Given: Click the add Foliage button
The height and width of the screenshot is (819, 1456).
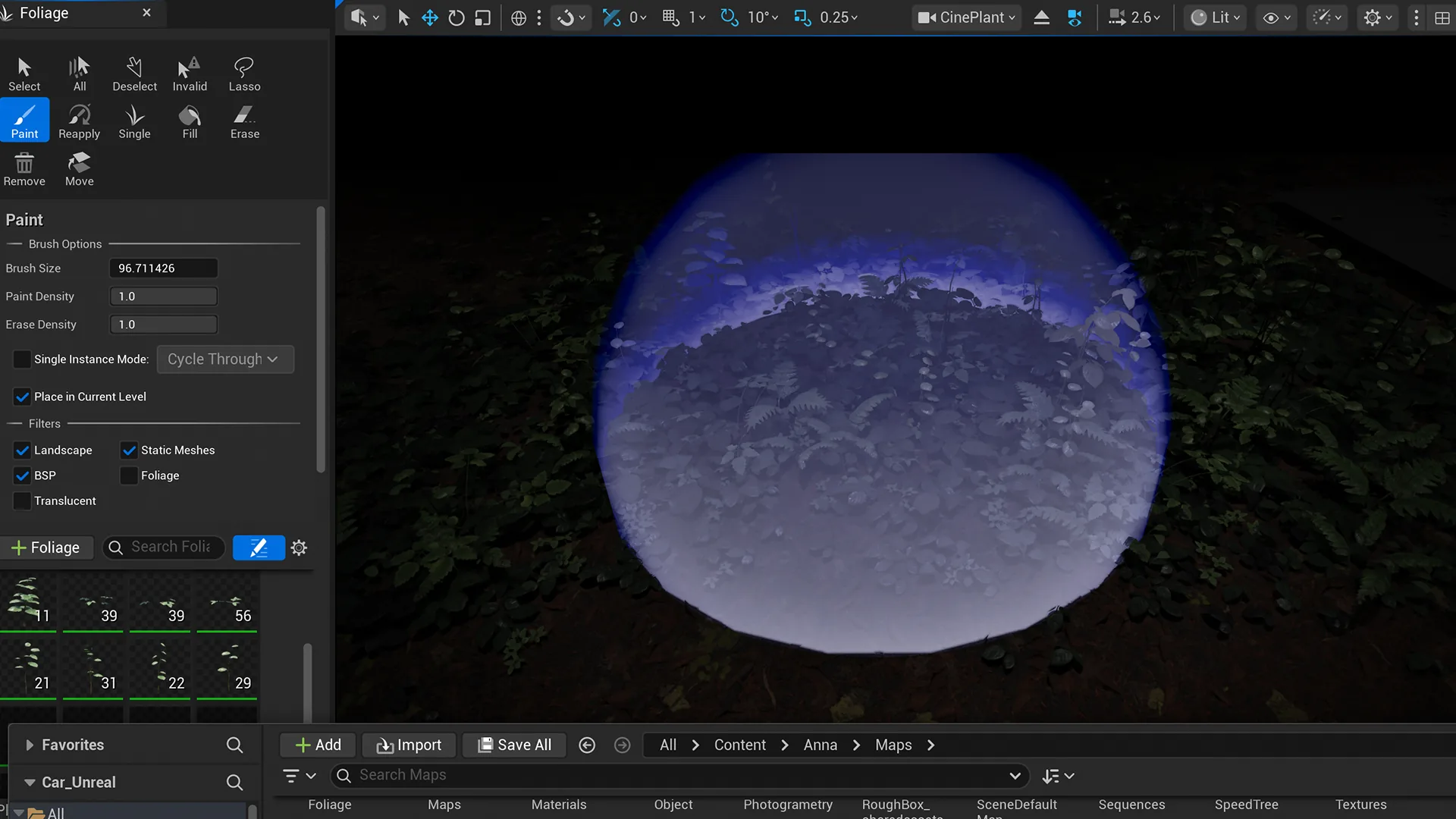Looking at the screenshot, I should (x=46, y=548).
